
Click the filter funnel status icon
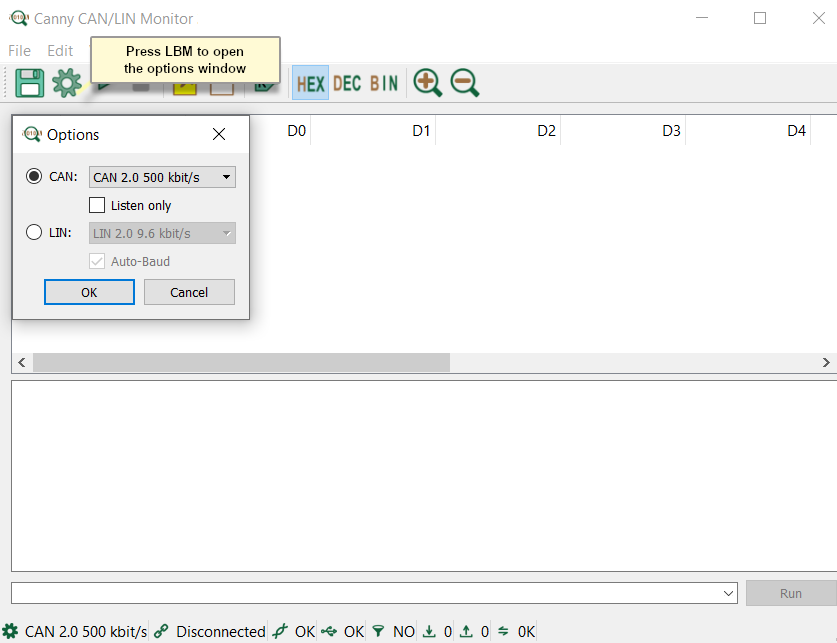coord(378,631)
